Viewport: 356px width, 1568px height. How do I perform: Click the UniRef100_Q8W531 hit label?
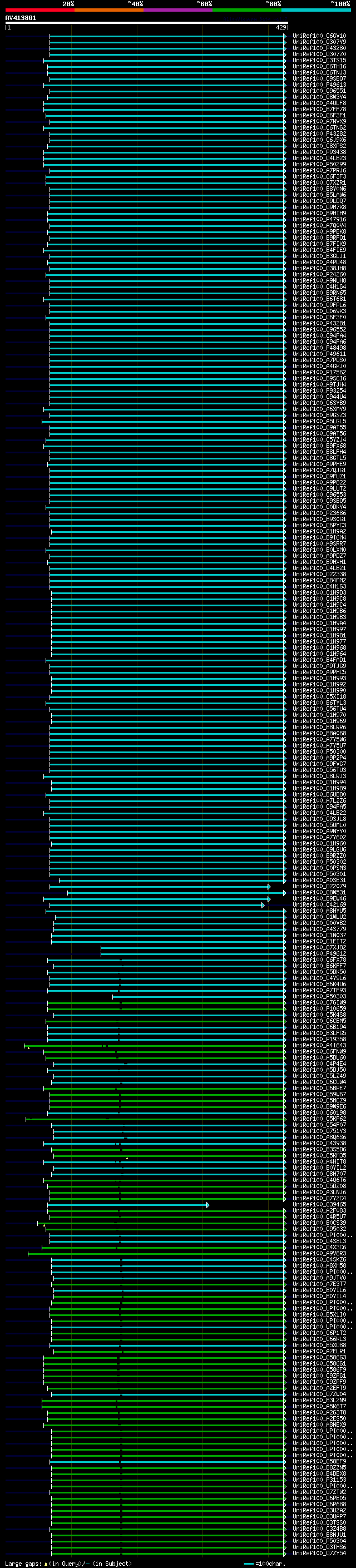(x=319, y=892)
